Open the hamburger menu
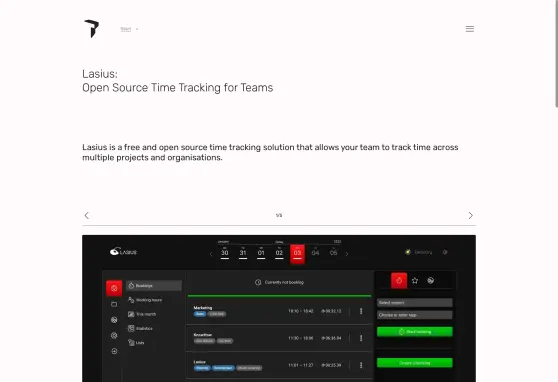The width and height of the screenshot is (558, 382). [x=470, y=29]
